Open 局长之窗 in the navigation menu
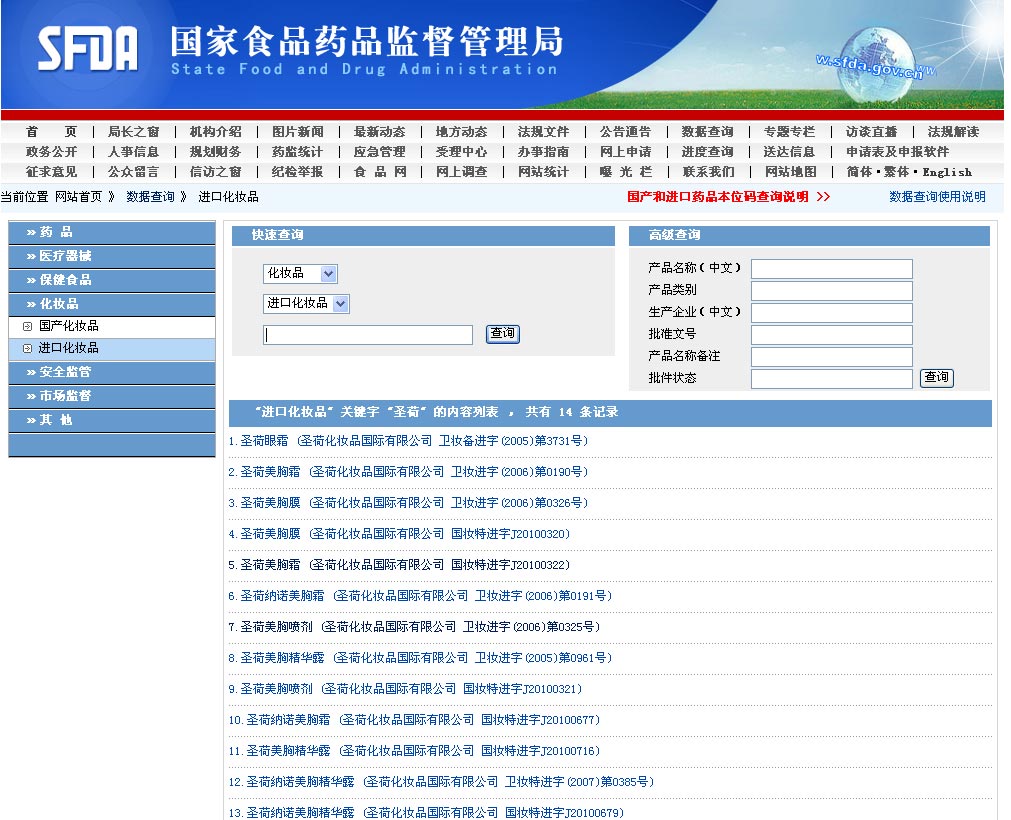The image size is (1011, 820). (133, 132)
